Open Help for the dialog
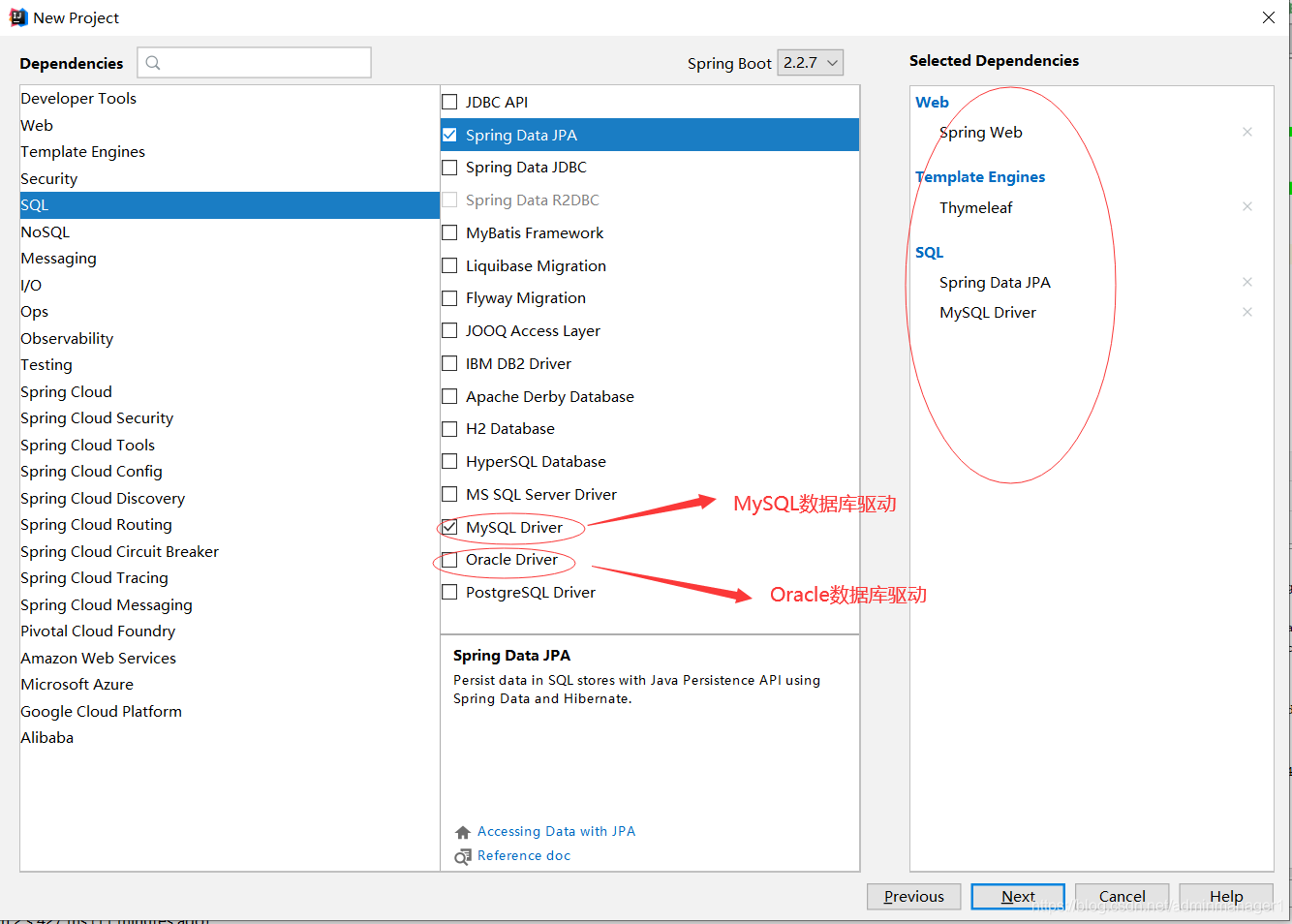Viewport: 1292px width, 924px height. [1226, 897]
